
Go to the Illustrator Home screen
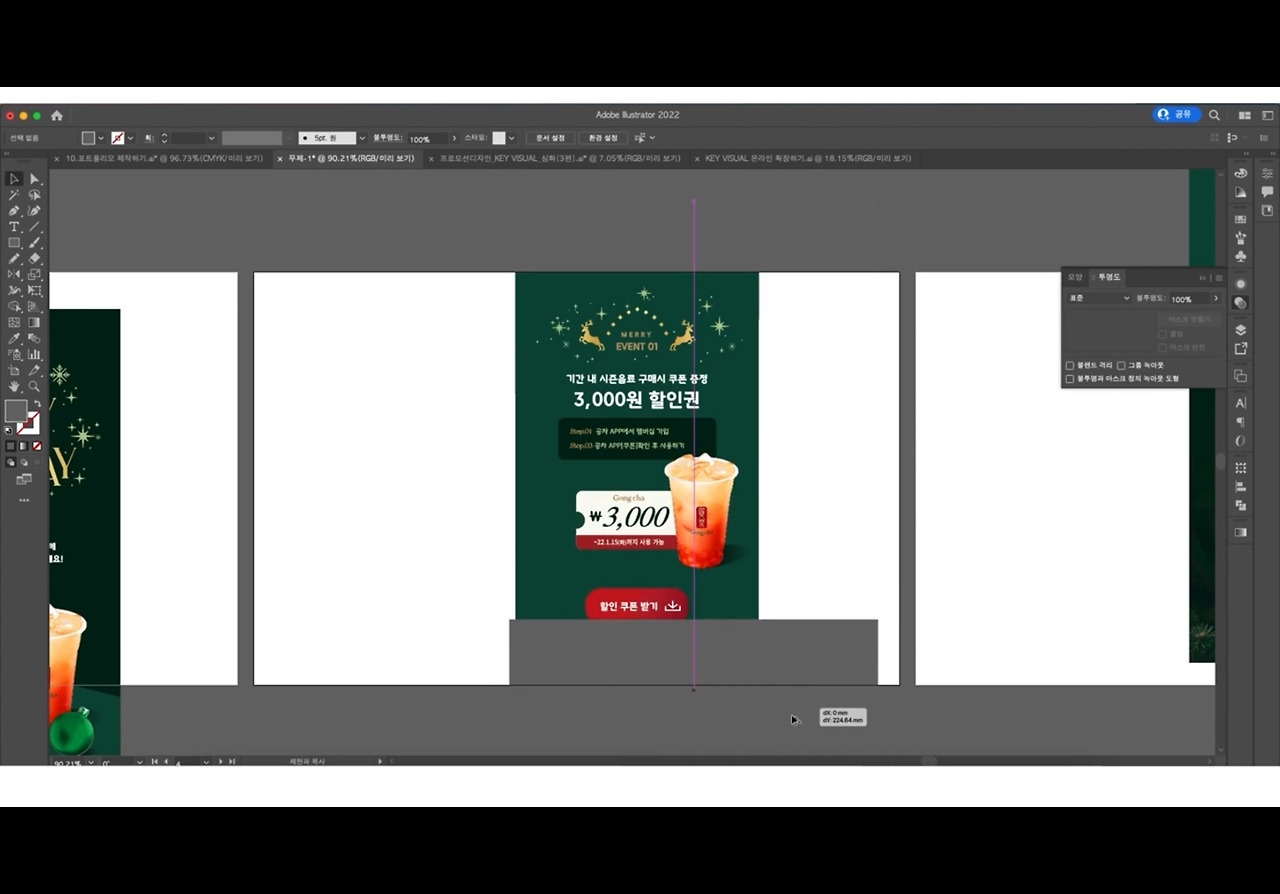[57, 115]
